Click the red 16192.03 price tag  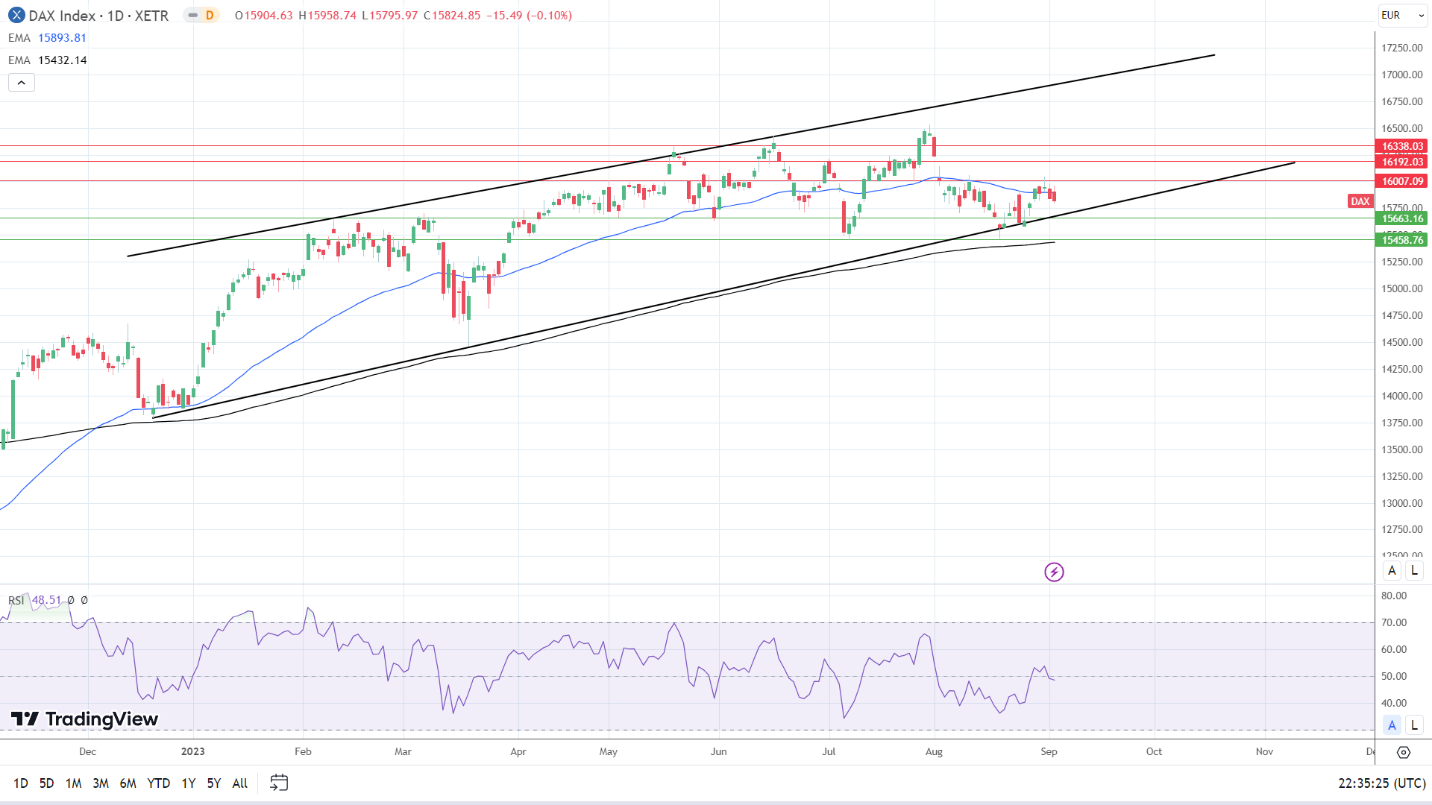point(1403,161)
